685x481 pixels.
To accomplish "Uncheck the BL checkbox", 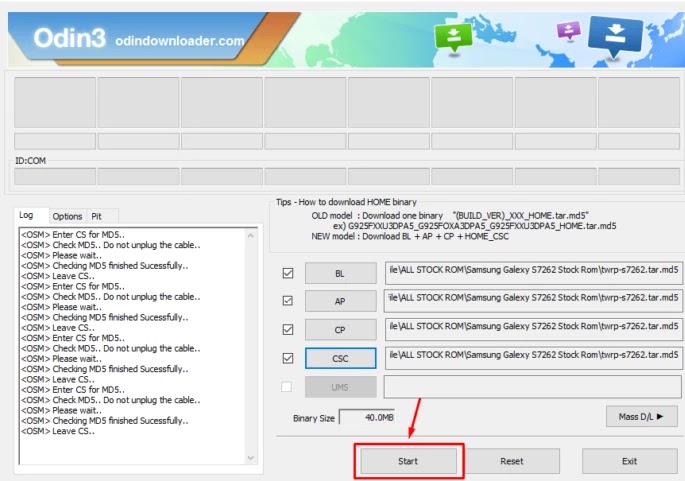I will point(288,273).
